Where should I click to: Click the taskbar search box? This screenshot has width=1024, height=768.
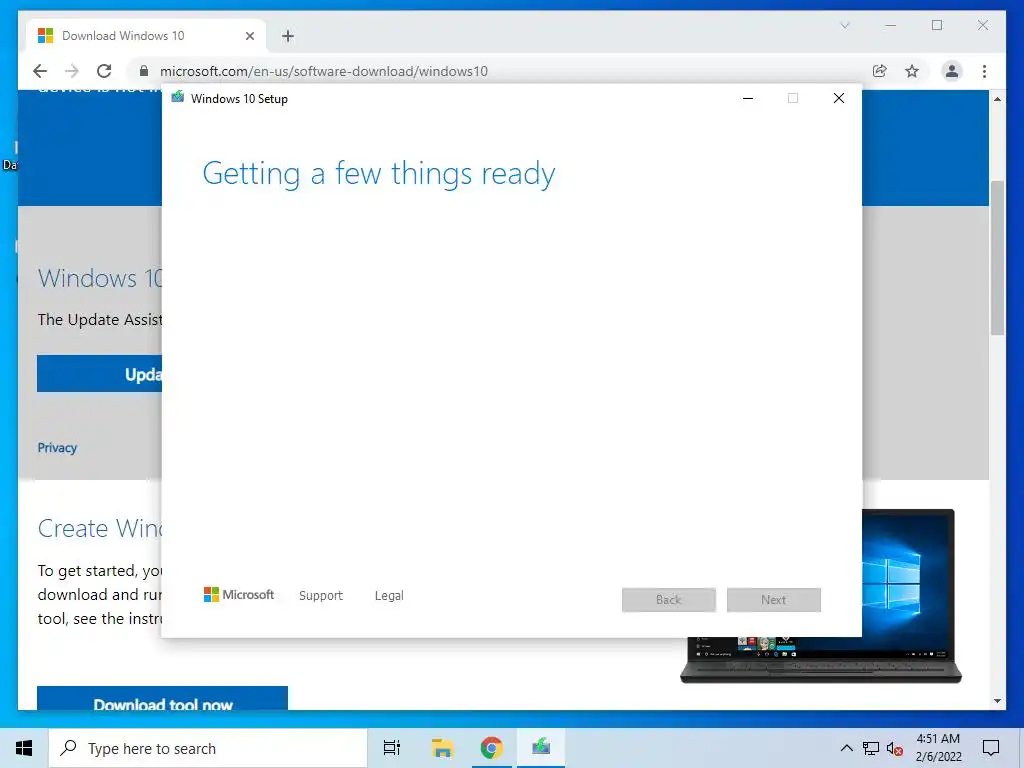tap(208, 748)
